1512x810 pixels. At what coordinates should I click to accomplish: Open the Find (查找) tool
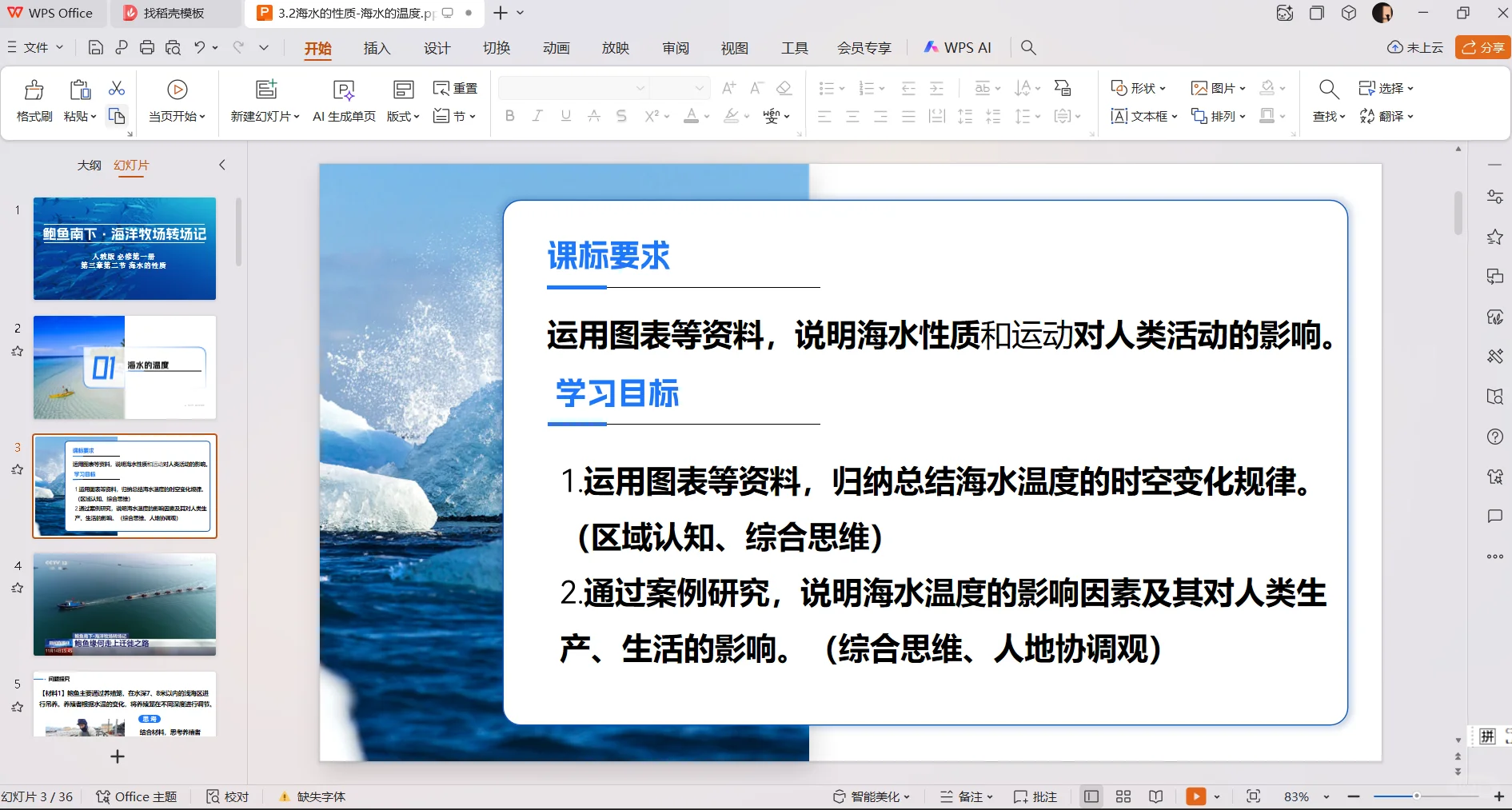click(1329, 101)
